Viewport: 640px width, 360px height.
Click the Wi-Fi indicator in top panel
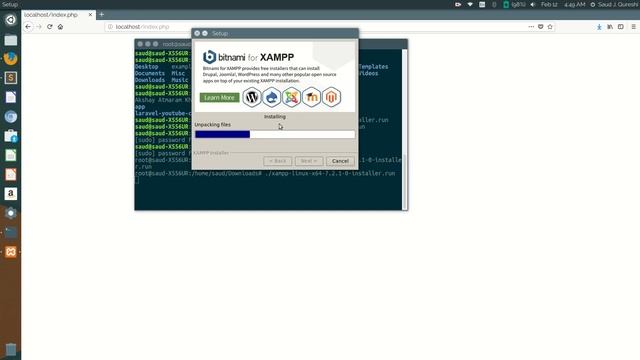470,4
